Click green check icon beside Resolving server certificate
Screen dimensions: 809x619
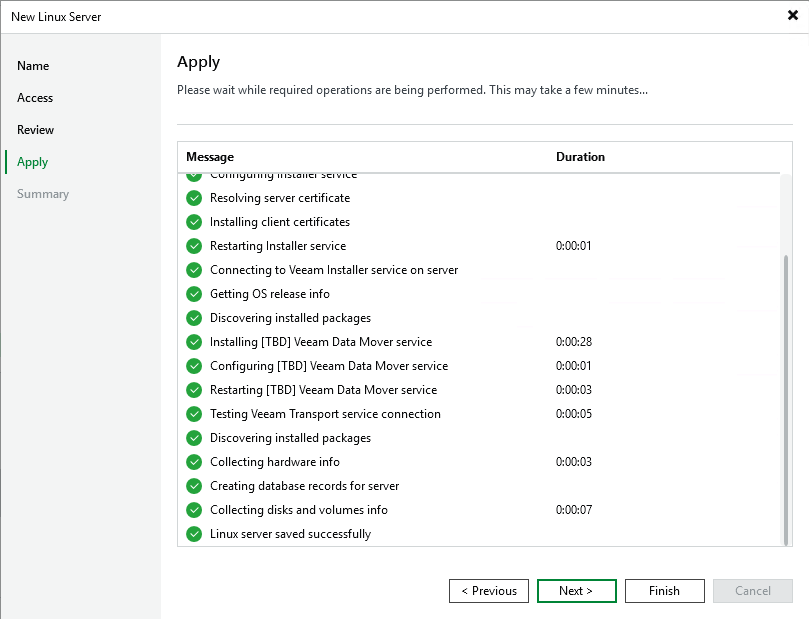tap(194, 198)
